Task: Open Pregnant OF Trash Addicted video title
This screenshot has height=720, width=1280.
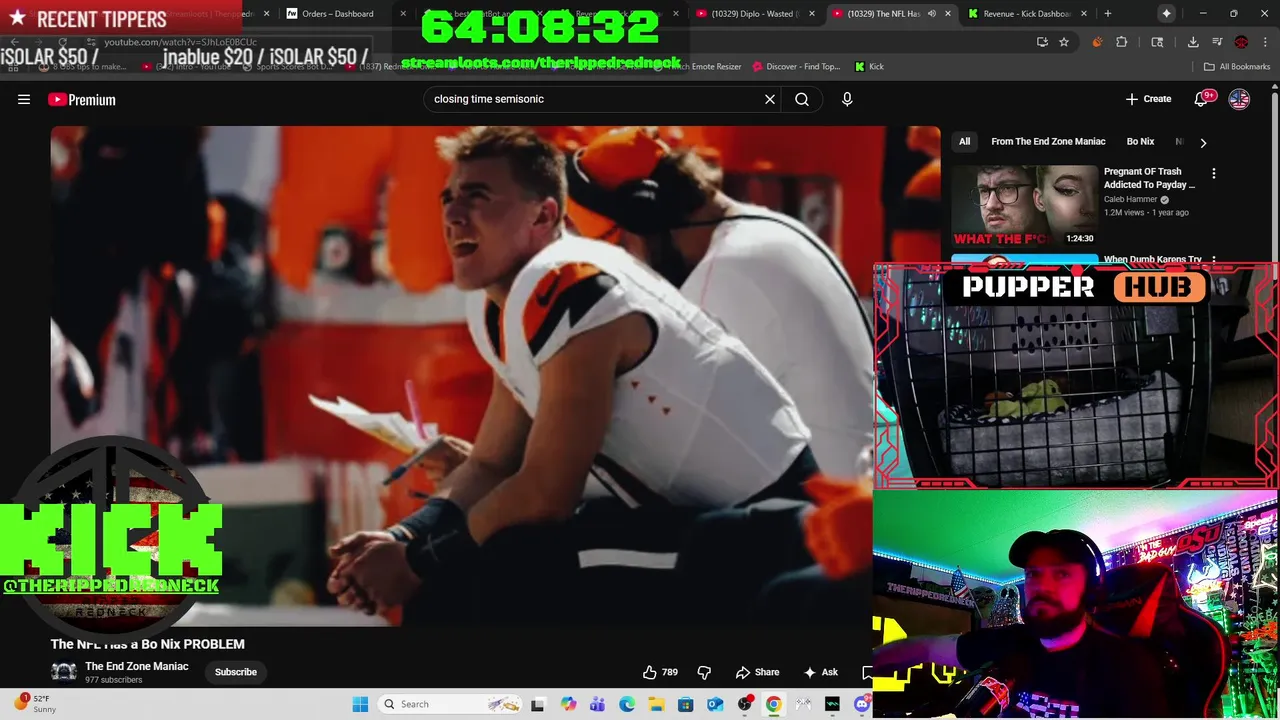Action: [1149, 178]
